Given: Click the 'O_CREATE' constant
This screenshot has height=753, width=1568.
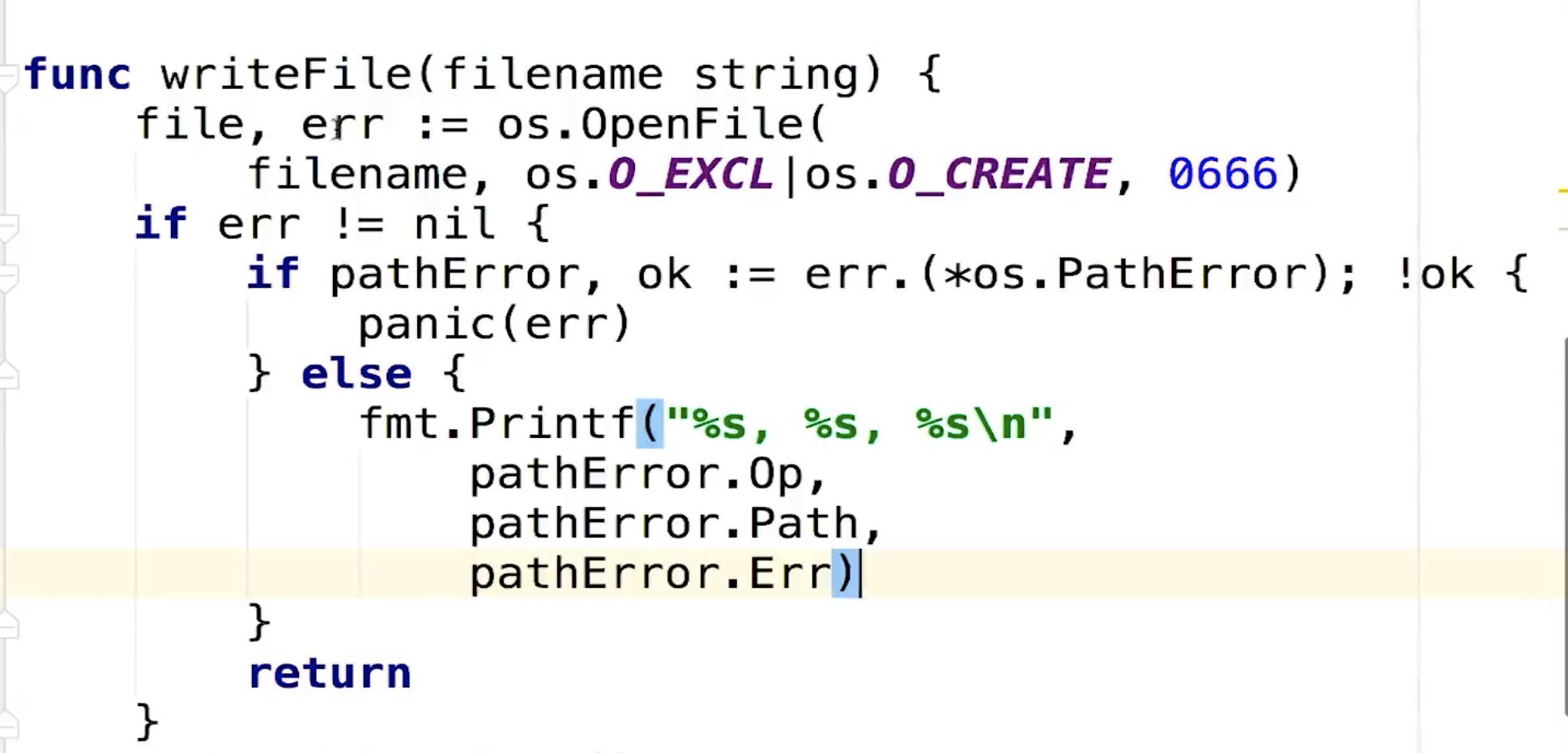Looking at the screenshot, I should click(x=999, y=176).
